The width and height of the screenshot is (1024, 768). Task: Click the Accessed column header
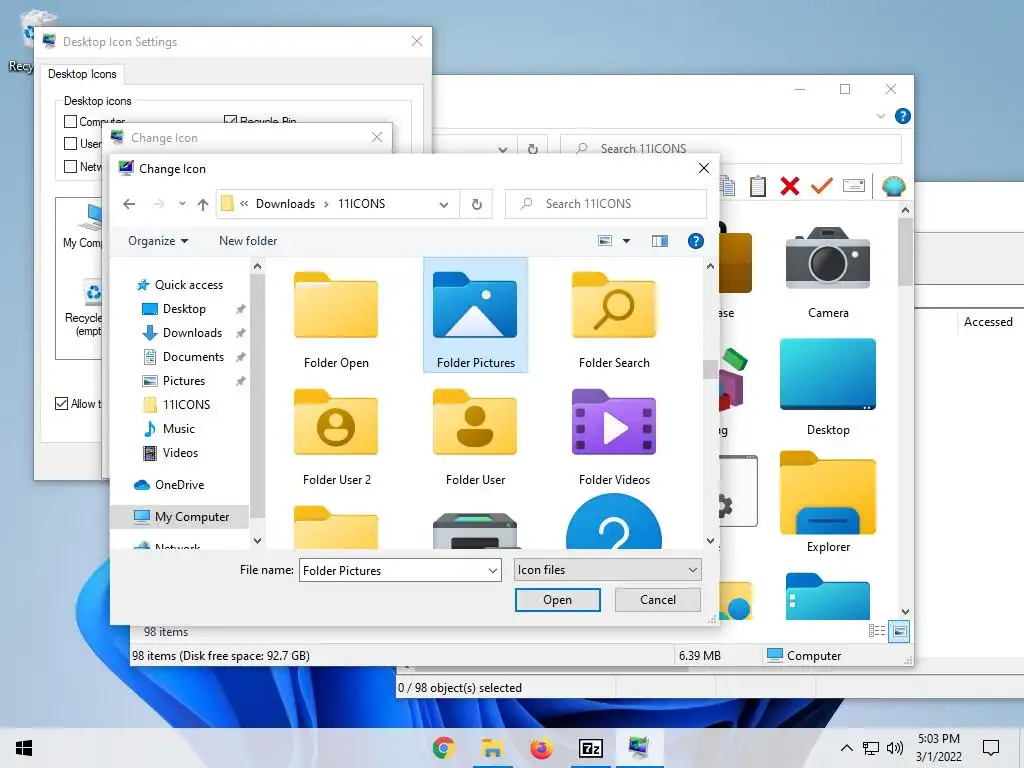[x=988, y=322]
